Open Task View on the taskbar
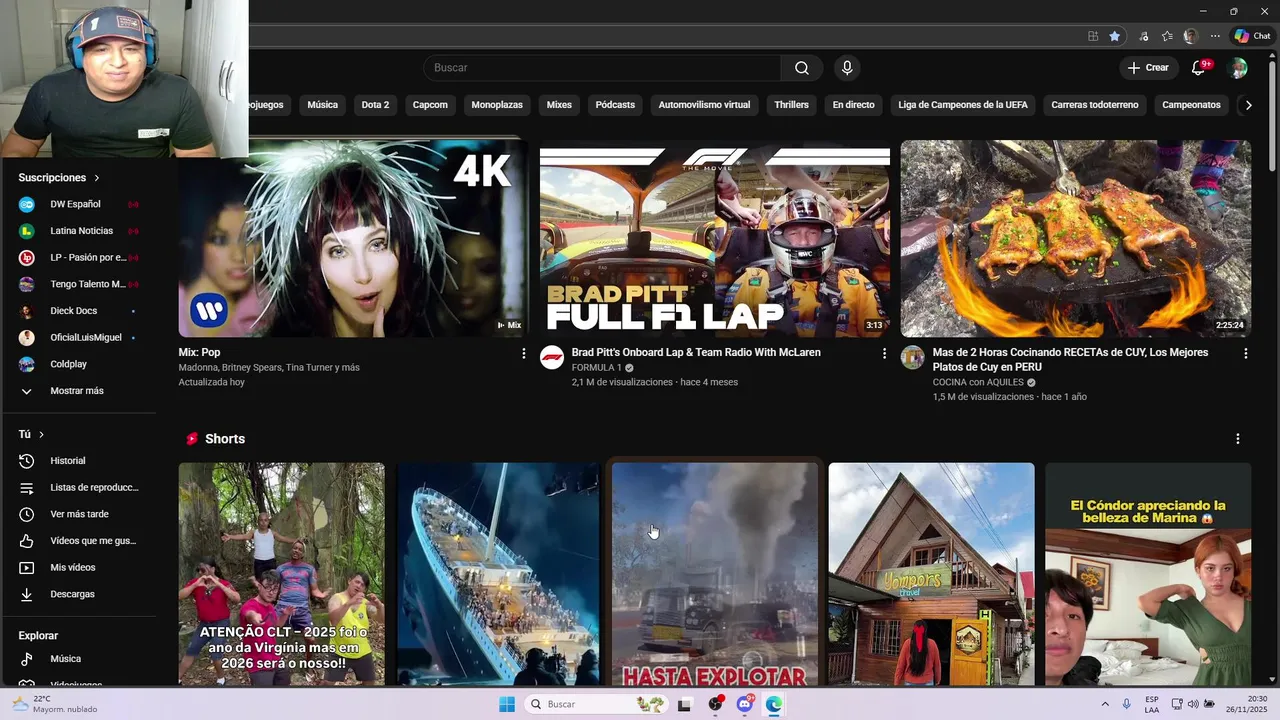 [685, 704]
